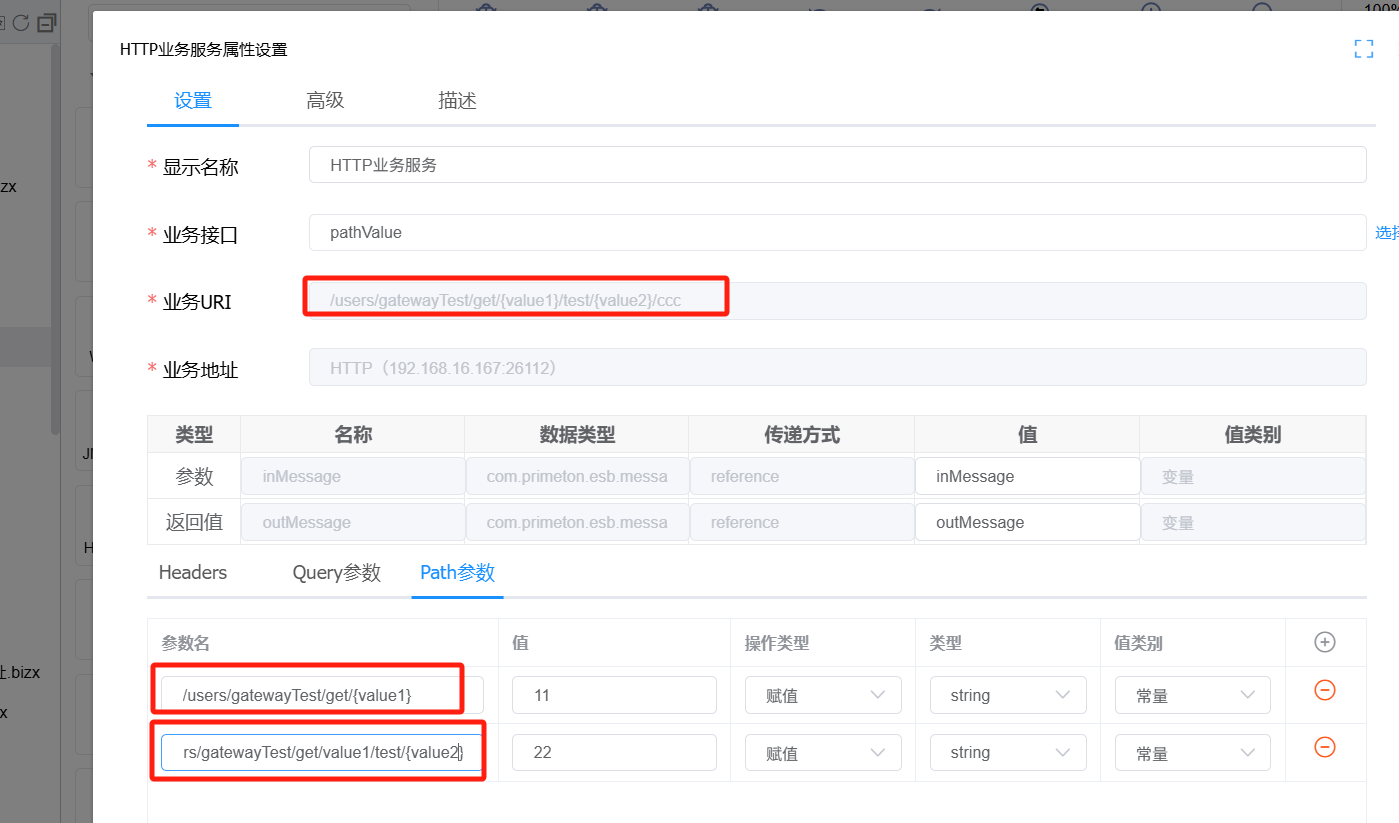
Task: Click the value field containing 11
Action: 613,695
